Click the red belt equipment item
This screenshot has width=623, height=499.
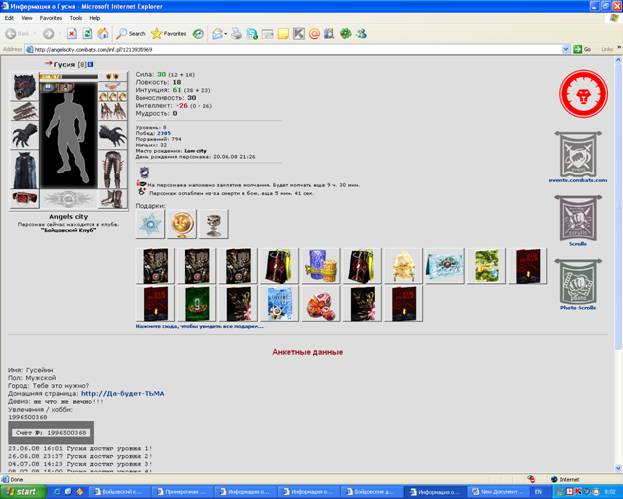[x=25, y=199]
